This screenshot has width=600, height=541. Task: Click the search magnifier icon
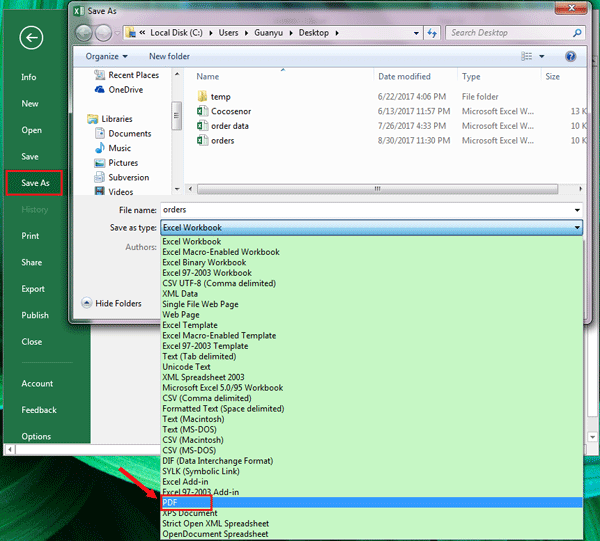tap(577, 33)
